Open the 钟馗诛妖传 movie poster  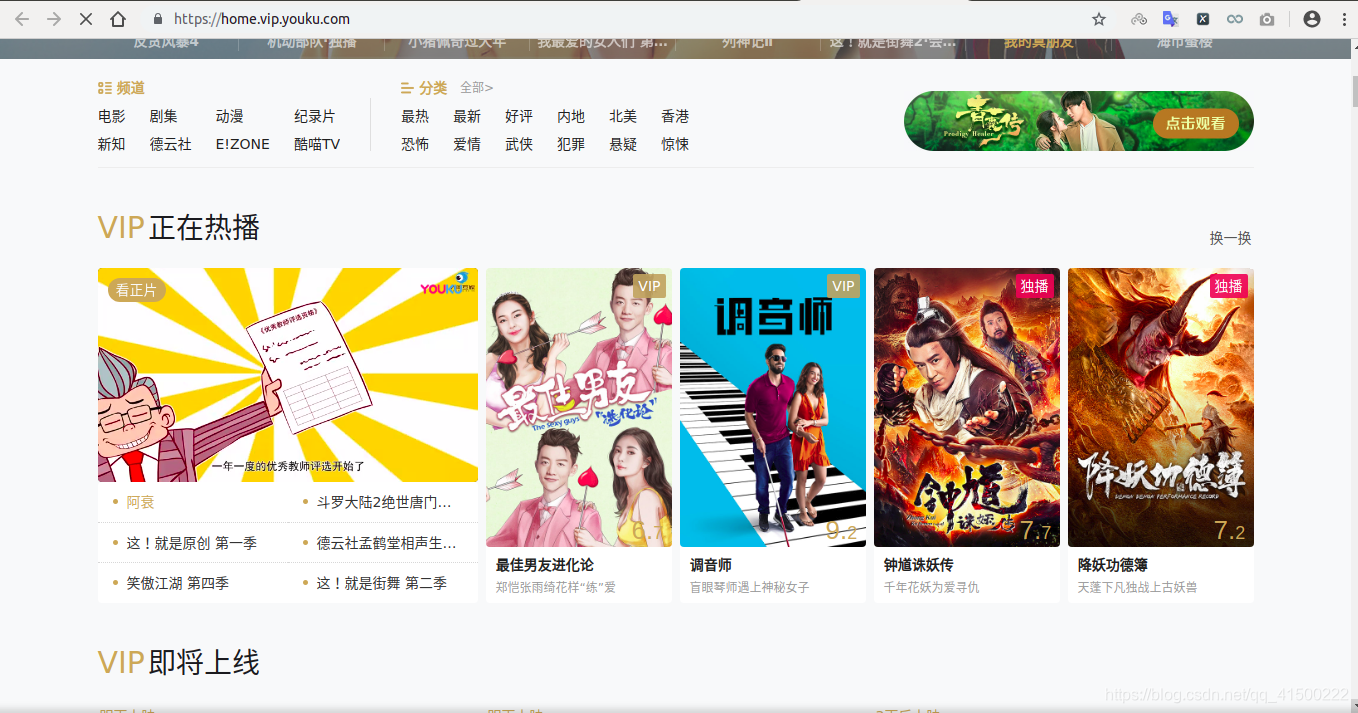[967, 407]
